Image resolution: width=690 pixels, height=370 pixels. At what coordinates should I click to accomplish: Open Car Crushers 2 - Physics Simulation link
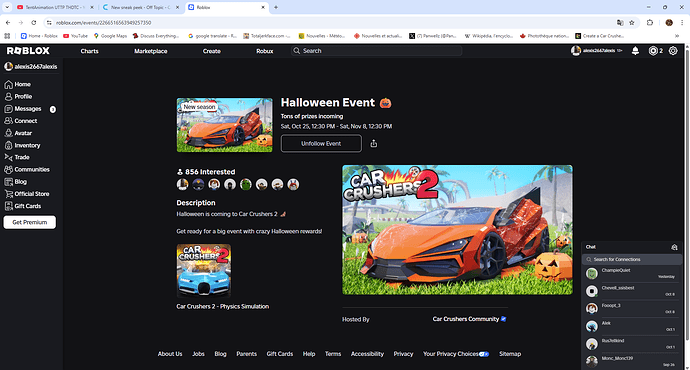pos(223,306)
